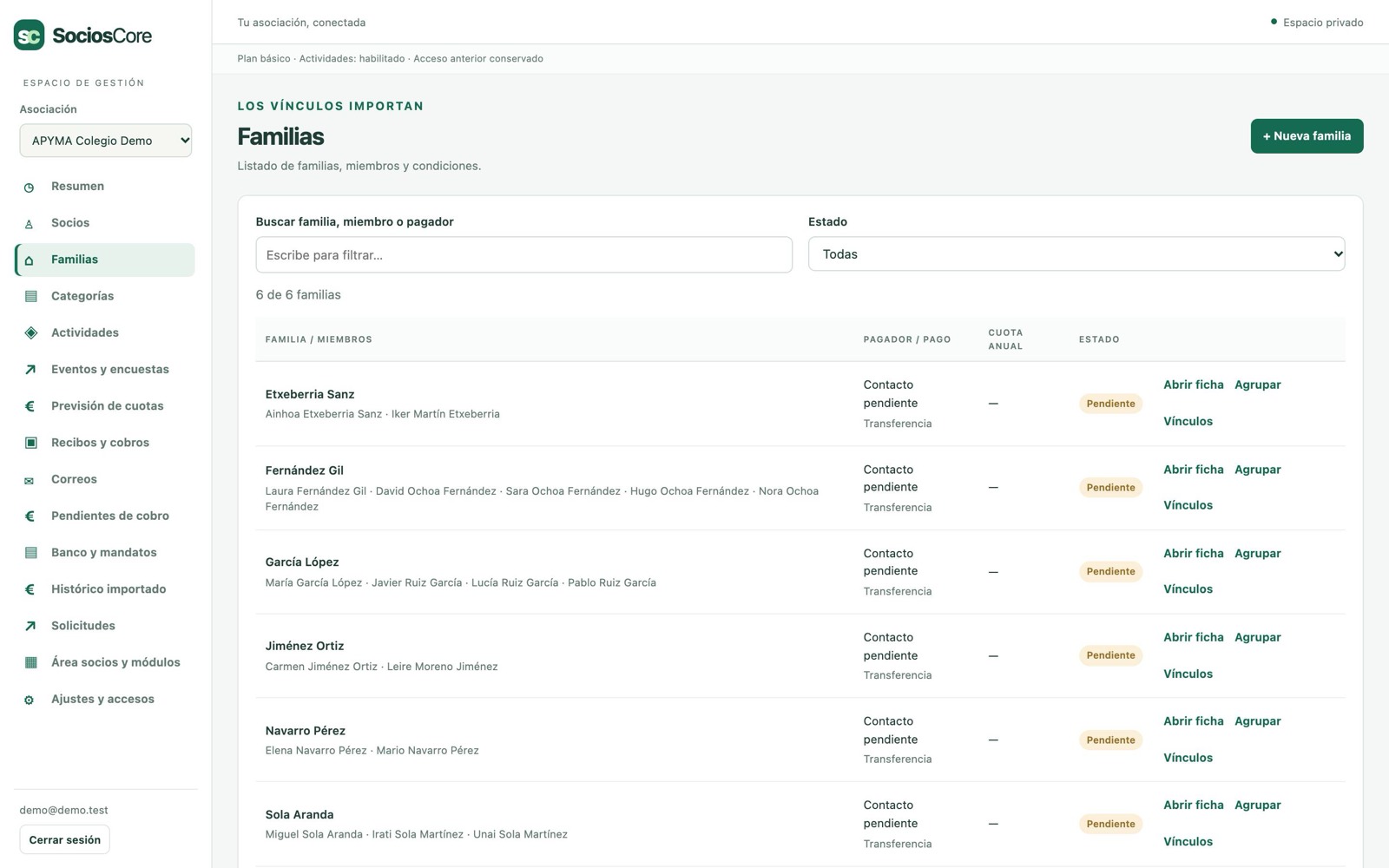The height and width of the screenshot is (868, 1389).
Task: Click Pendiente badge in Fernández Gil row
Action: 1110,488
